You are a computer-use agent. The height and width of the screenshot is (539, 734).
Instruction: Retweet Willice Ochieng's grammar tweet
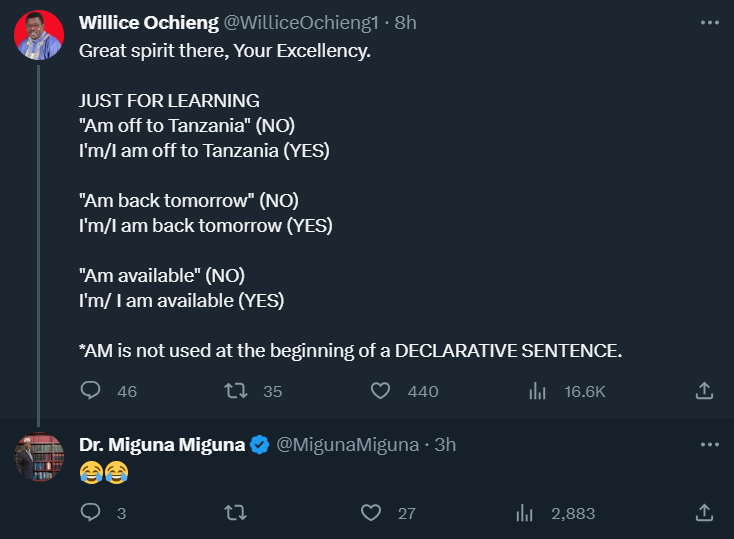click(236, 391)
